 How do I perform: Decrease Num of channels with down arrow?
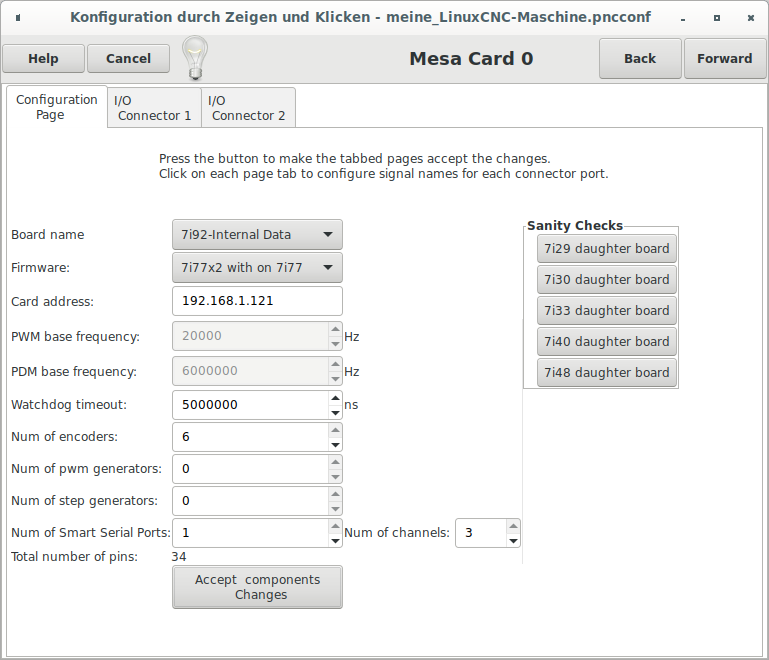pyautogui.click(x=513, y=540)
